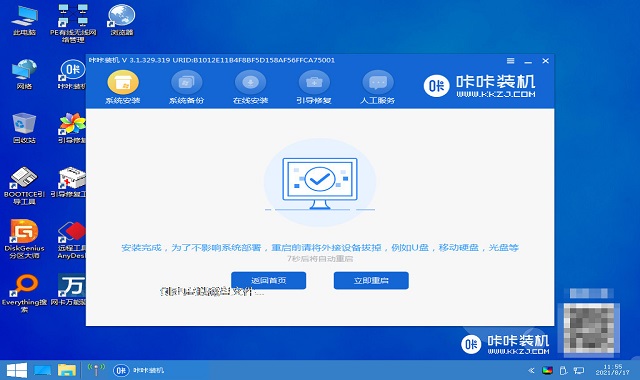Image resolution: width=640 pixels, height=380 pixels.
Task: Switch to 在线安装 section
Action: coord(250,87)
